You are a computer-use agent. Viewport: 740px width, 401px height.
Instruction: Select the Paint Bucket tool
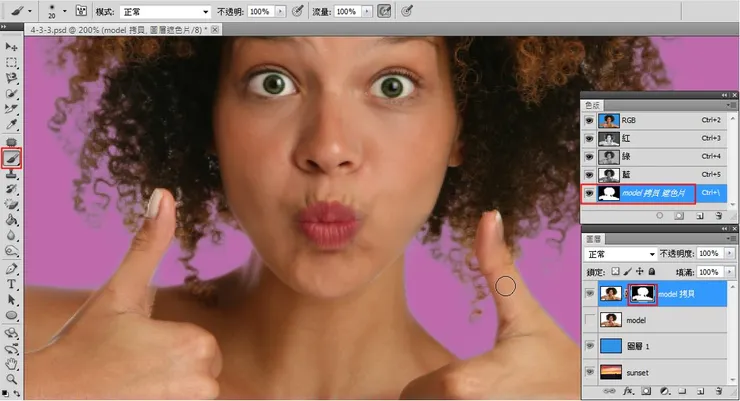pyautogui.click(x=11, y=220)
